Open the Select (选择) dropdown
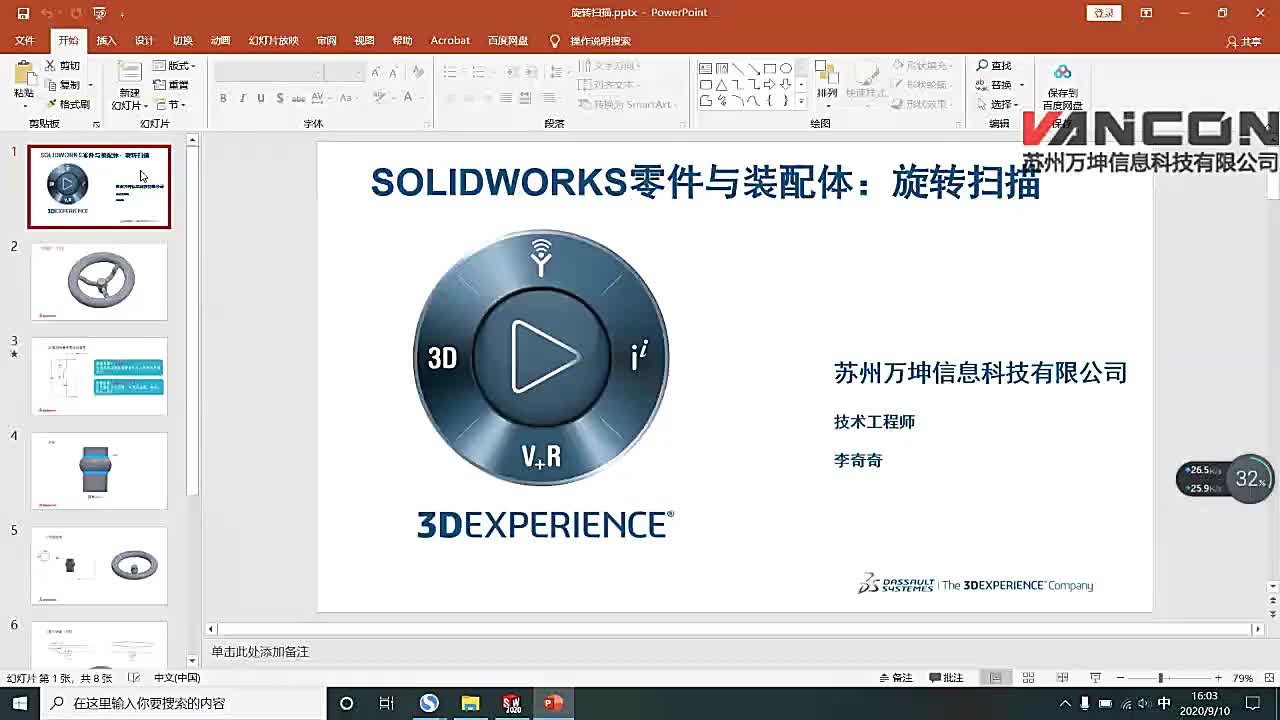 click(997, 104)
